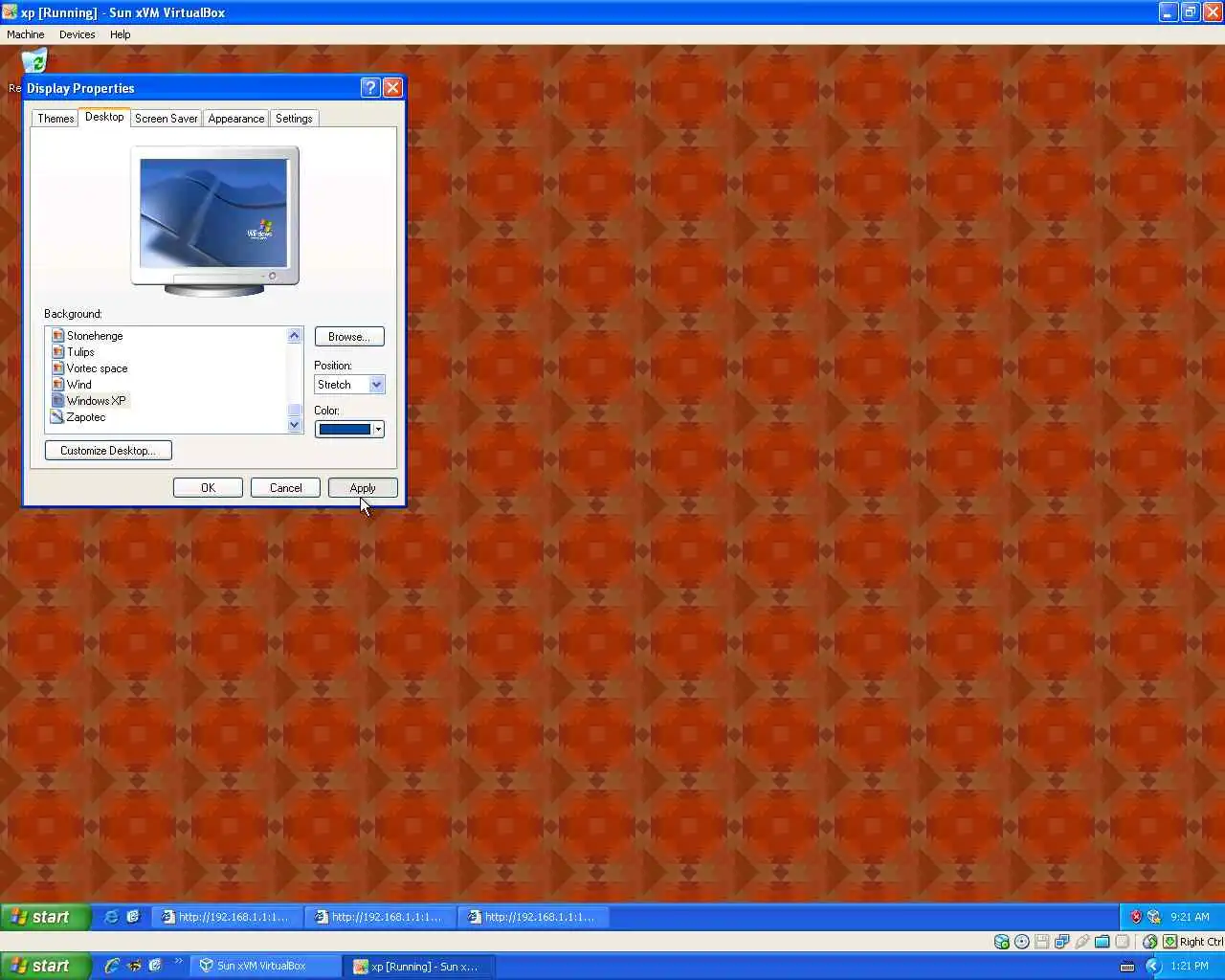Viewport: 1225px width, 980px height.
Task: Click background list scroll down arrow
Action: tap(295, 425)
